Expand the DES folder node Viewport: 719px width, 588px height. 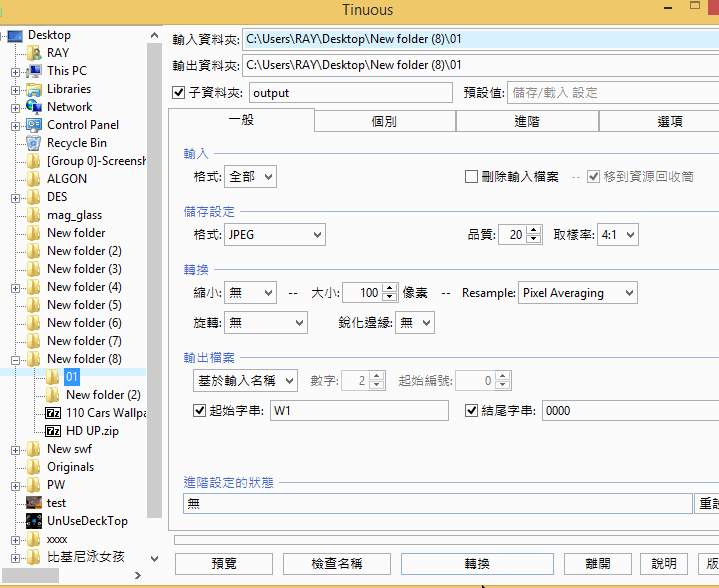15,199
